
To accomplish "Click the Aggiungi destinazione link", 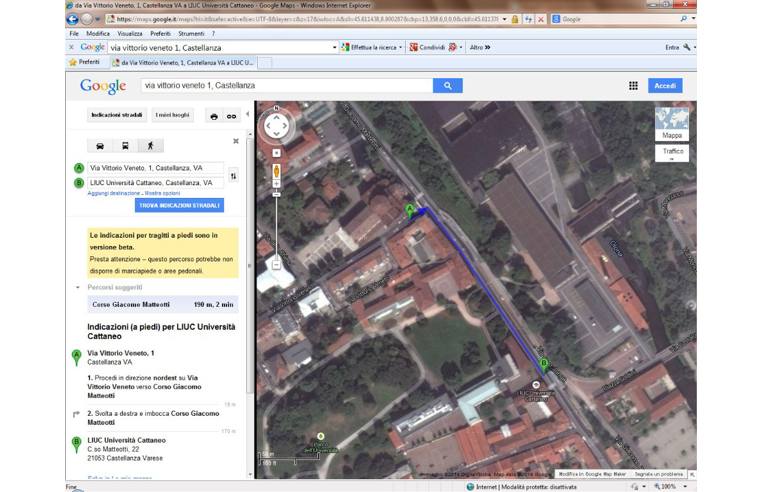I will 111,193.
